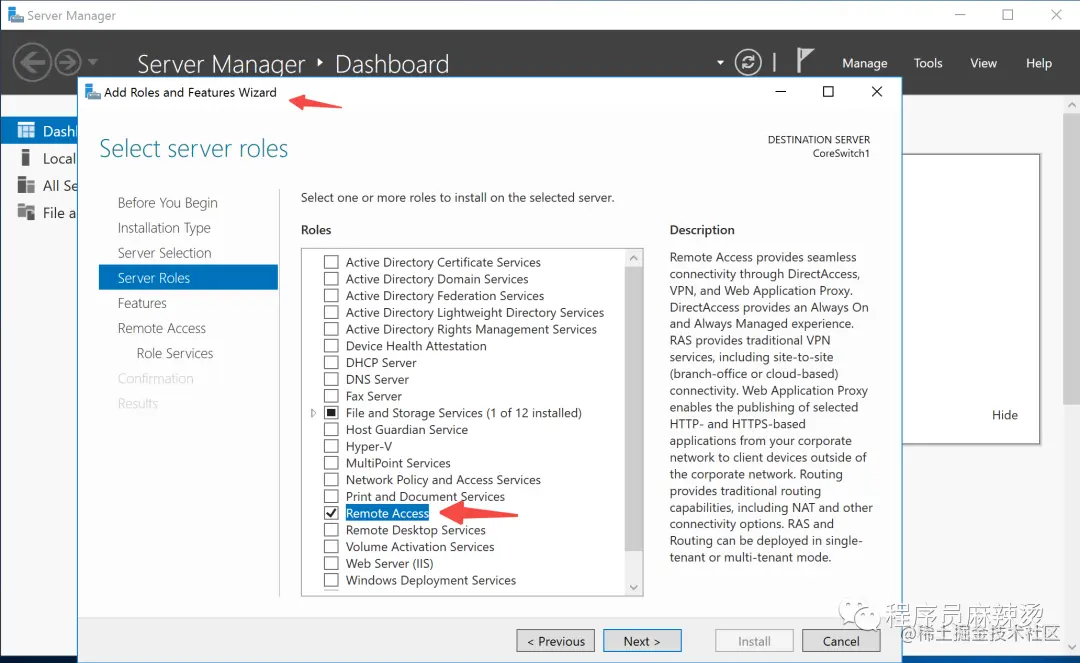Check Active Directory Domain Services

331,279
